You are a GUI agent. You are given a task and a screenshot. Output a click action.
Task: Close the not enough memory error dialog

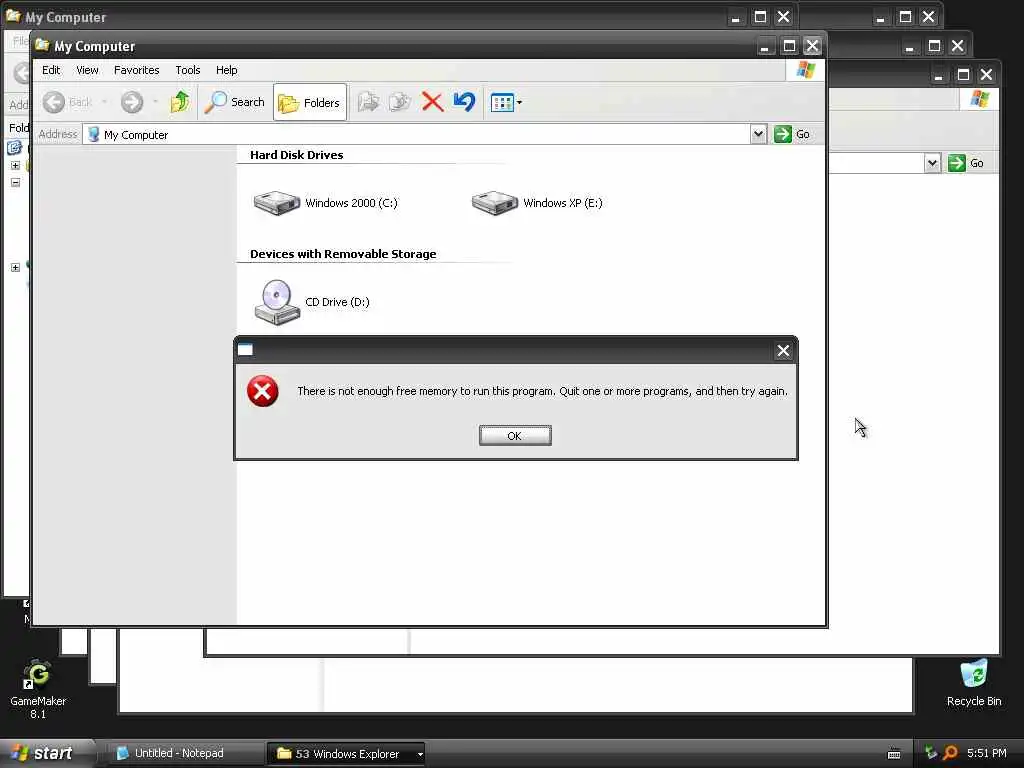coord(783,351)
